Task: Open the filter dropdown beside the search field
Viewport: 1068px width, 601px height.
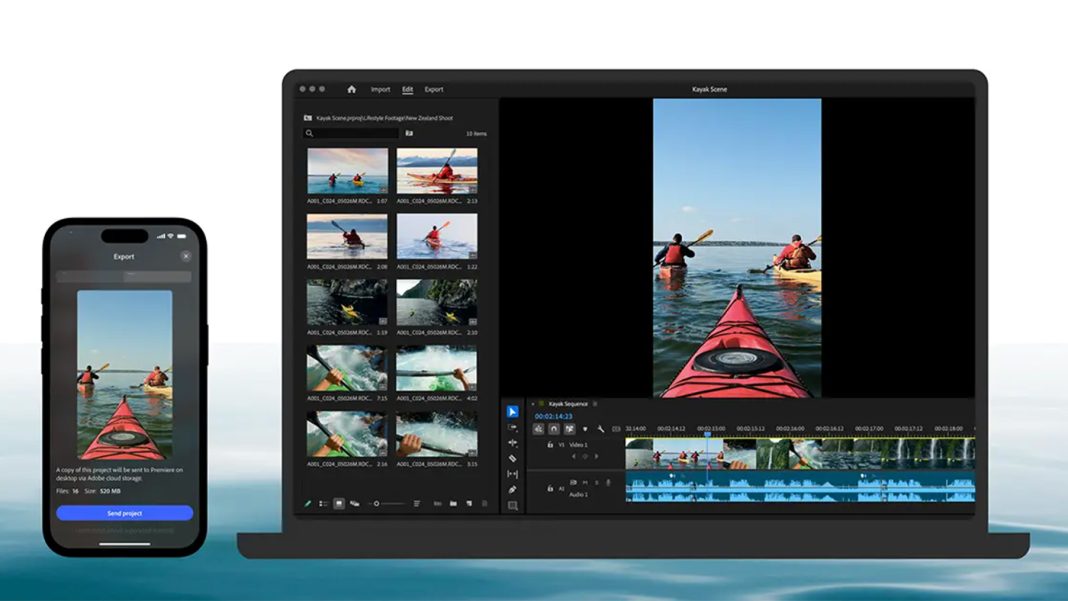Action: 409,133
